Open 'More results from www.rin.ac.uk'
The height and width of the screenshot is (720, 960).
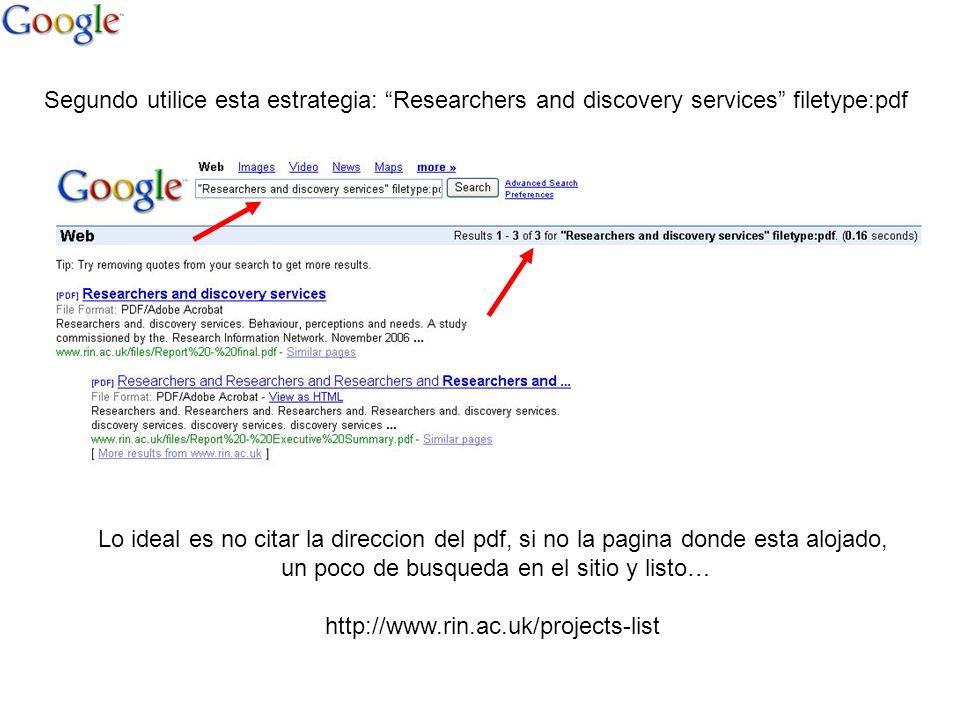(x=180, y=453)
